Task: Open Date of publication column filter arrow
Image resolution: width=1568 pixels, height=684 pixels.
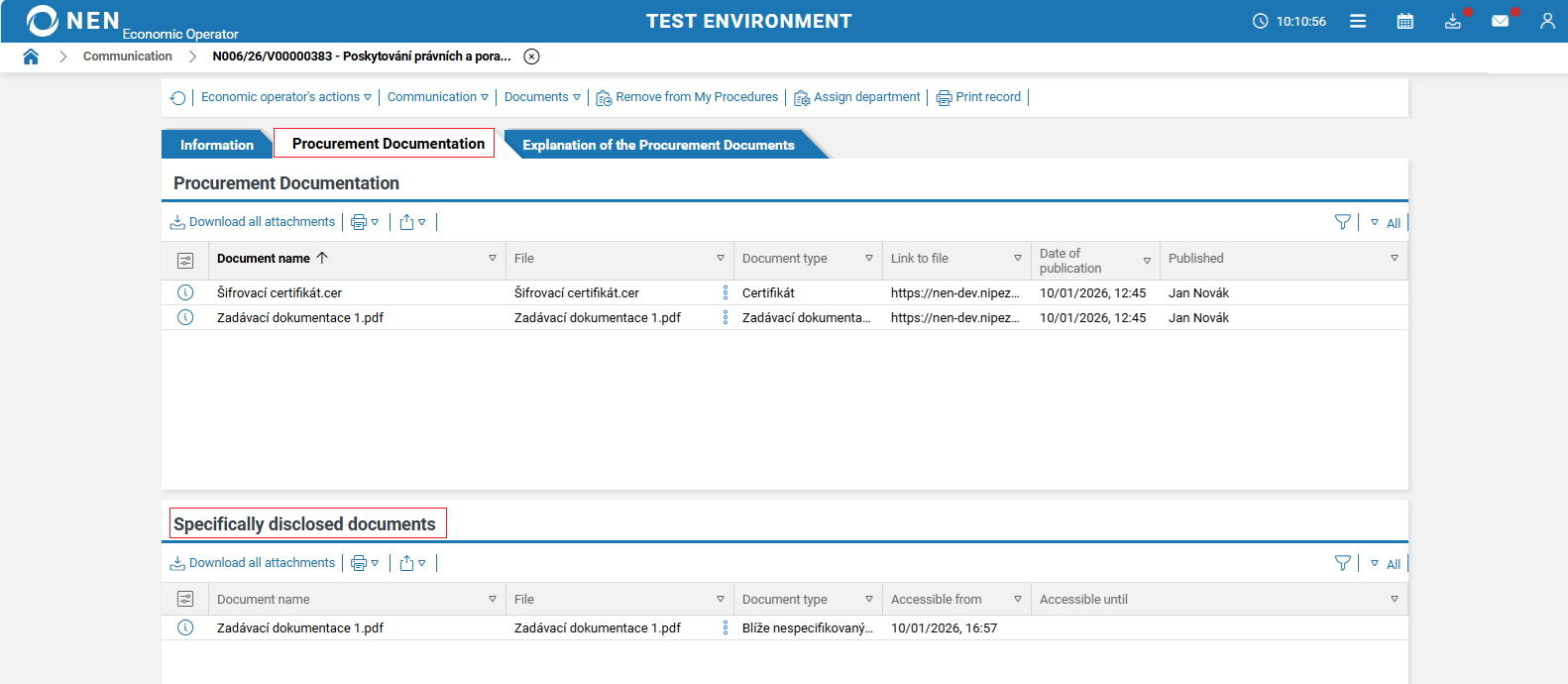Action: click(1147, 261)
